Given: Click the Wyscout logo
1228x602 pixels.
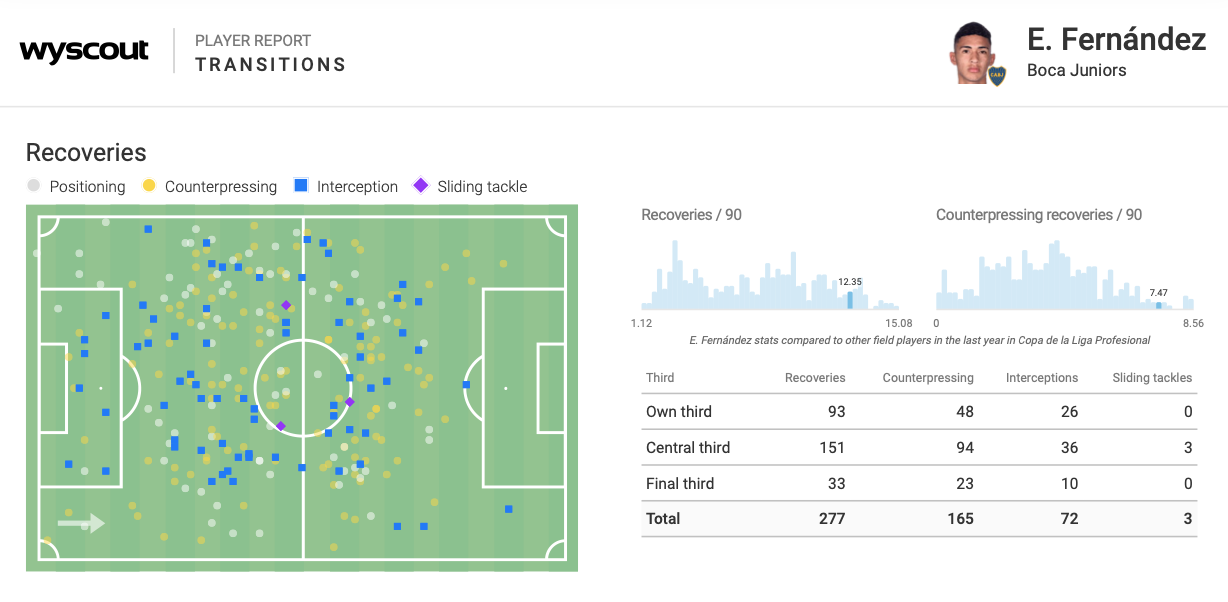Looking at the screenshot, I should pos(84,51).
